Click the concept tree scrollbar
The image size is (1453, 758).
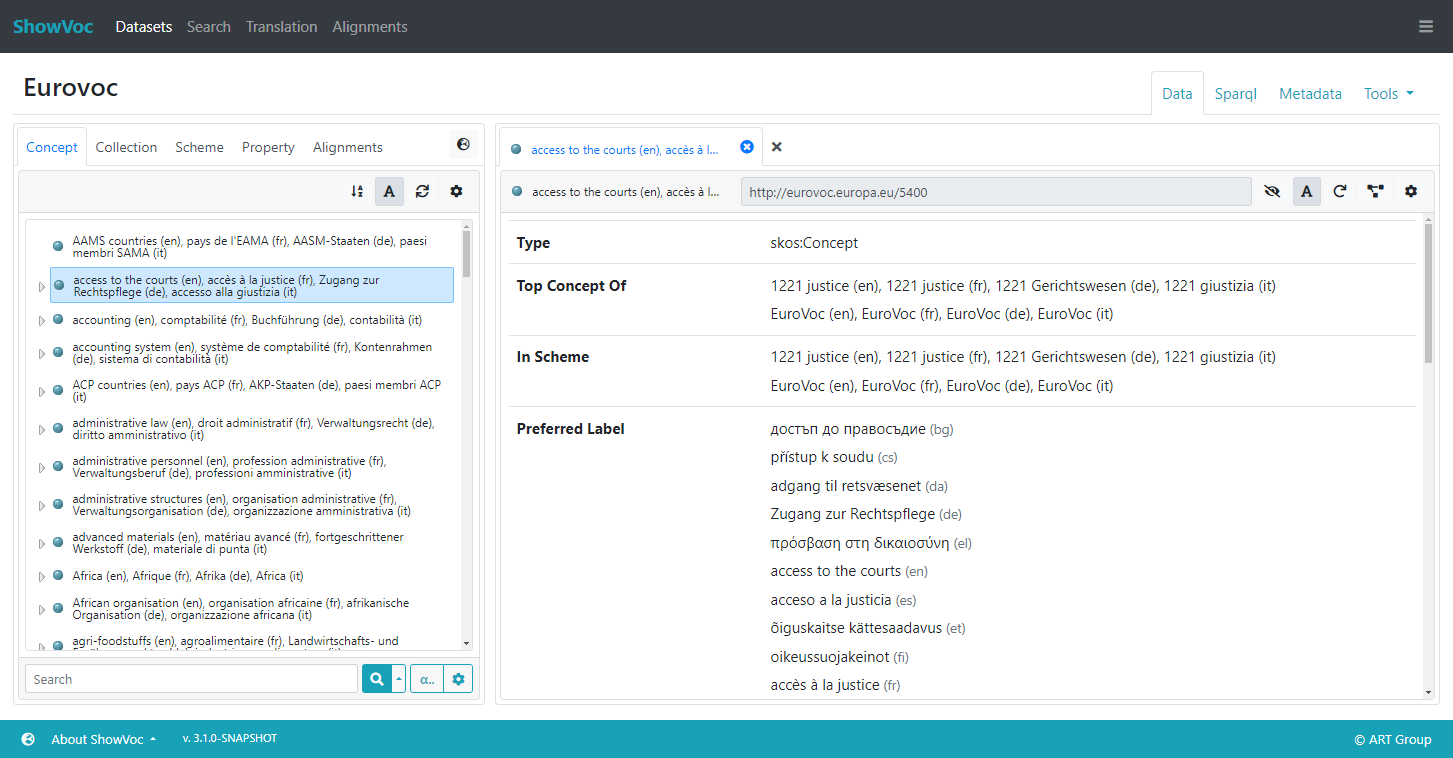pyautogui.click(x=466, y=253)
